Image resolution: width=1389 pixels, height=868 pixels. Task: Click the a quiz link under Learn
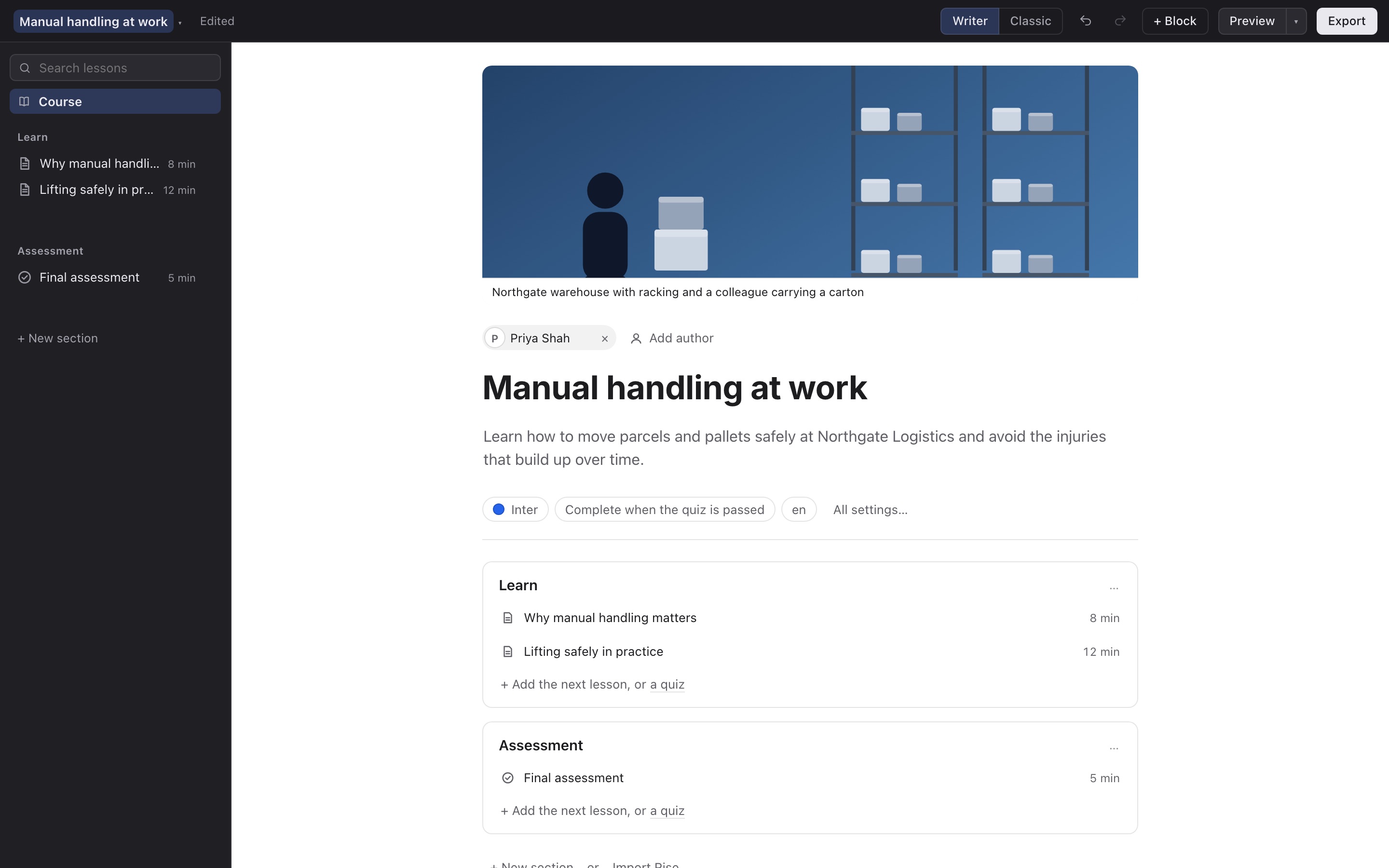(667, 684)
